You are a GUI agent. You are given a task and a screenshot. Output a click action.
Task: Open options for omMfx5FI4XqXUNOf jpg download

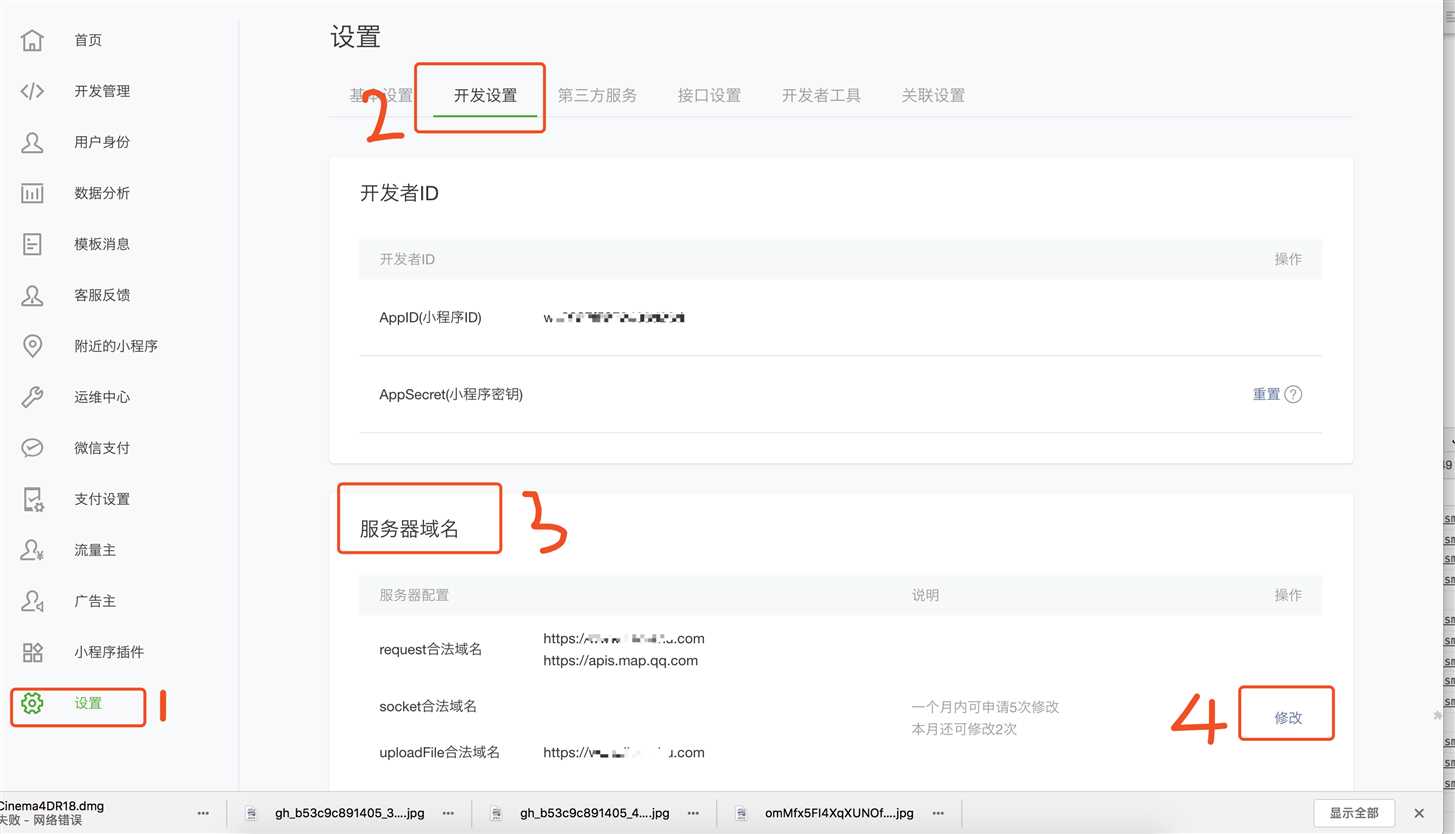938,813
